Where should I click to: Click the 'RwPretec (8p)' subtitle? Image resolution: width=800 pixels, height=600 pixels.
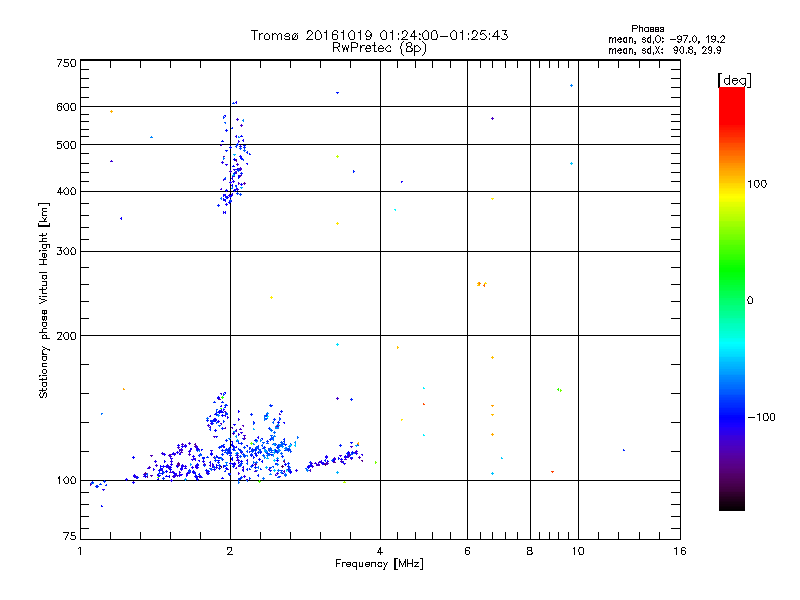click(379, 48)
